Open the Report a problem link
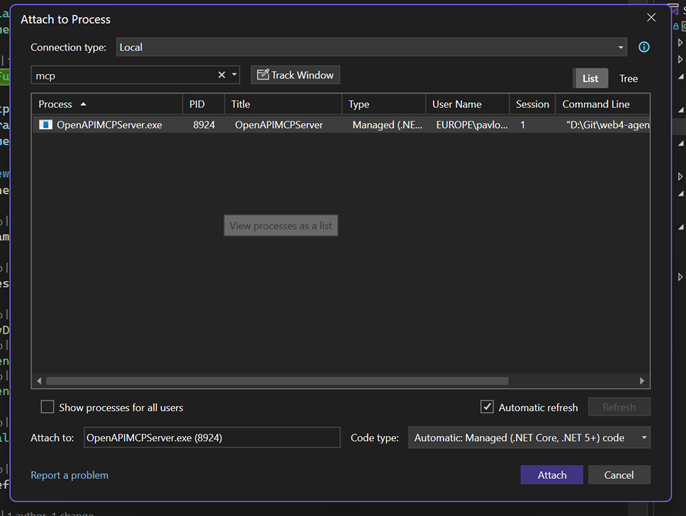The width and height of the screenshot is (686, 516). click(70, 475)
